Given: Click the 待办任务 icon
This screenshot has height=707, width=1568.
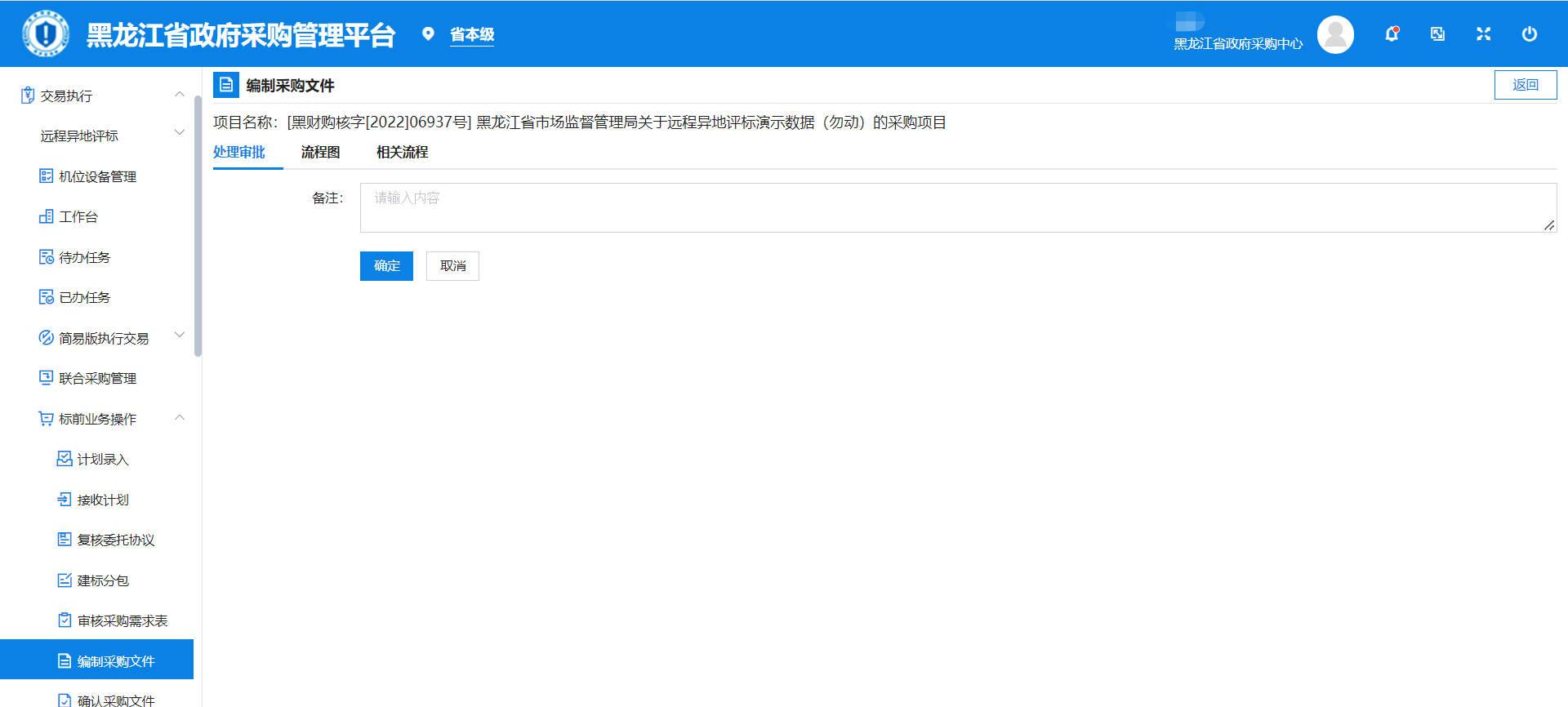Looking at the screenshot, I should pyautogui.click(x=47, y=256).
